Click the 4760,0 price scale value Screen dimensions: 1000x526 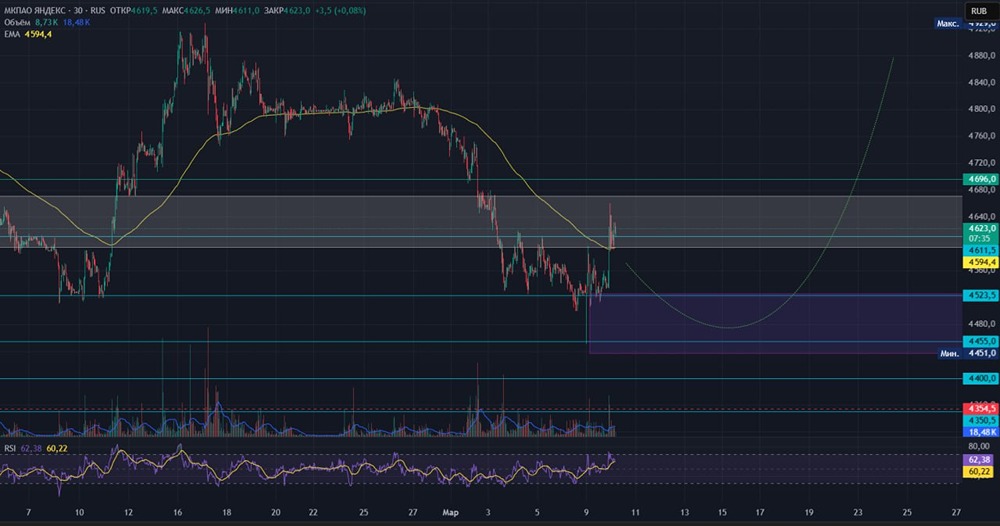981,136
